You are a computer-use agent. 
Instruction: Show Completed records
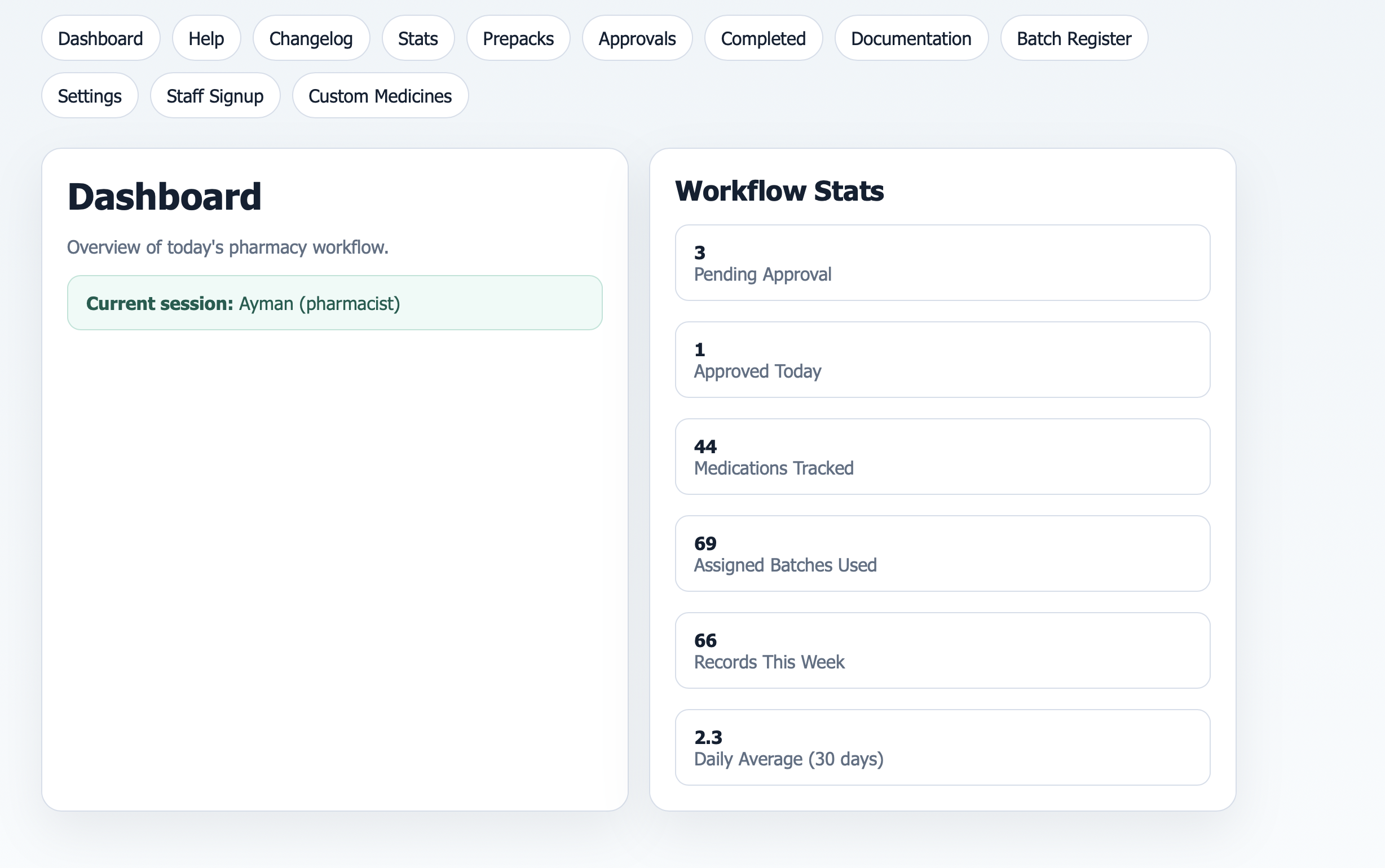(x=763, y=38)
